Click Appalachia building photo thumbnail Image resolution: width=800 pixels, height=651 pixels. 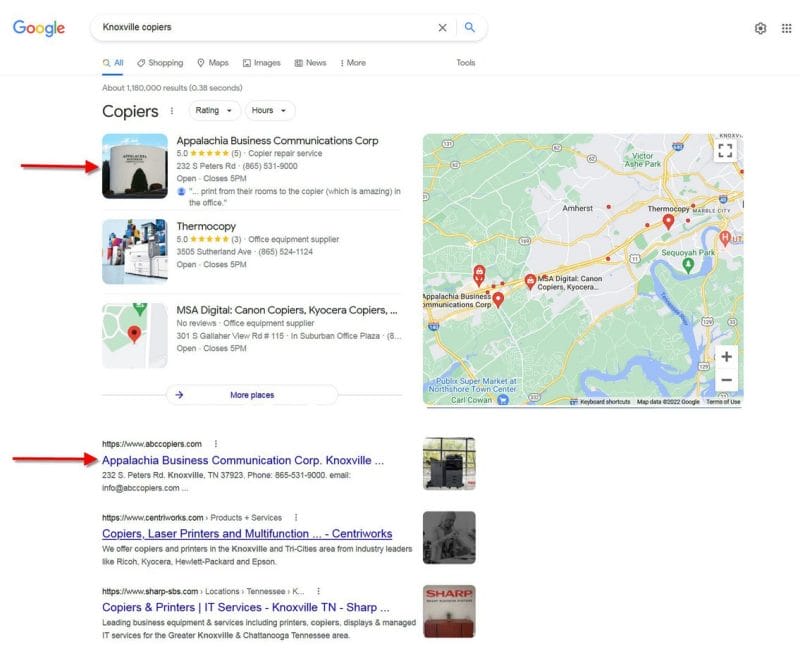135,166
